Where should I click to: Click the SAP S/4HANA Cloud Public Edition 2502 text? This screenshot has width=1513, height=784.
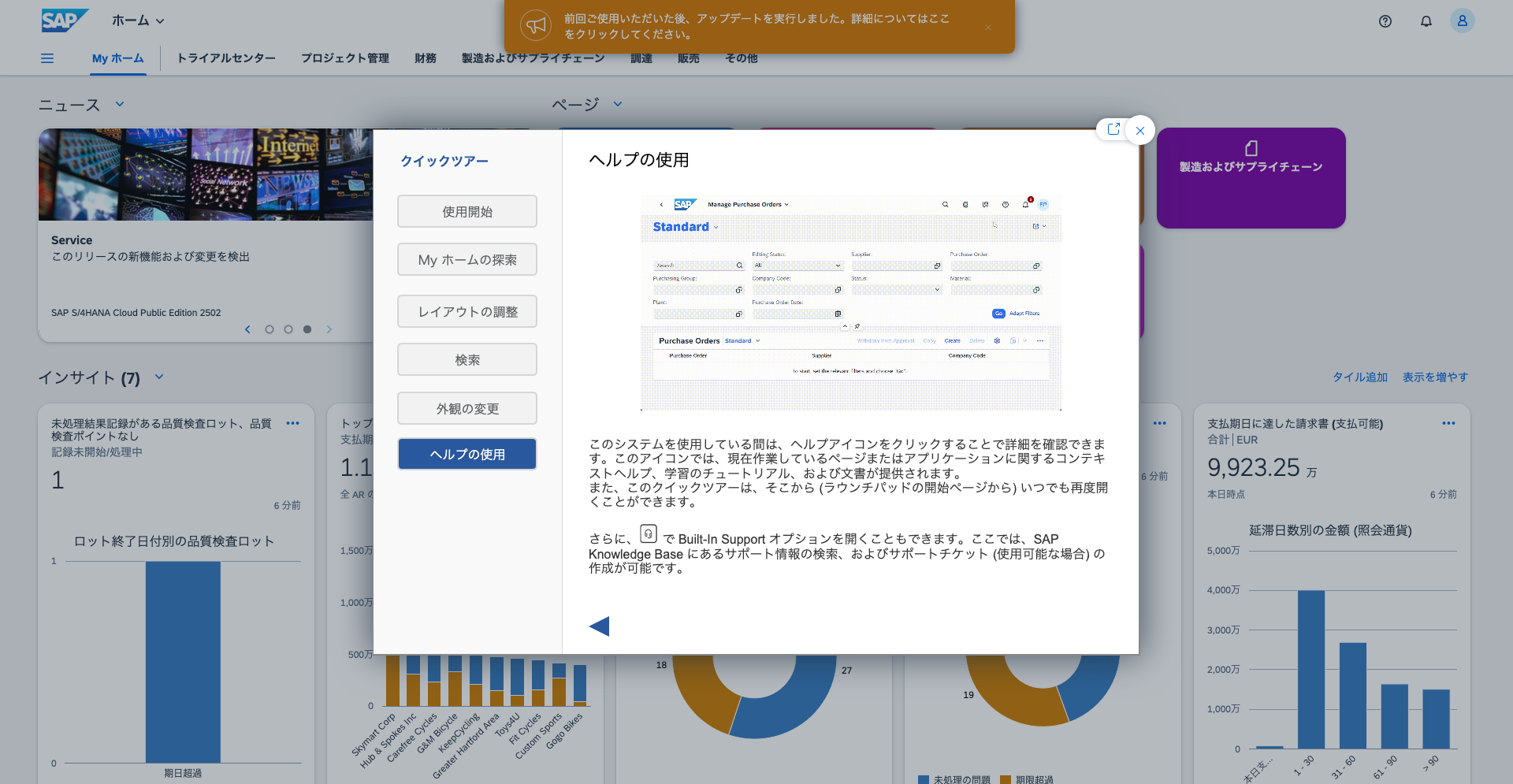click(136, 313)
